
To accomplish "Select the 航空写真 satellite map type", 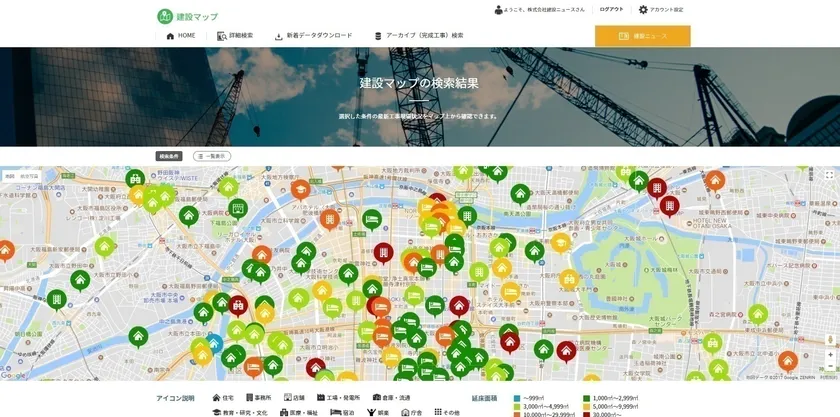I will (30, 176).
